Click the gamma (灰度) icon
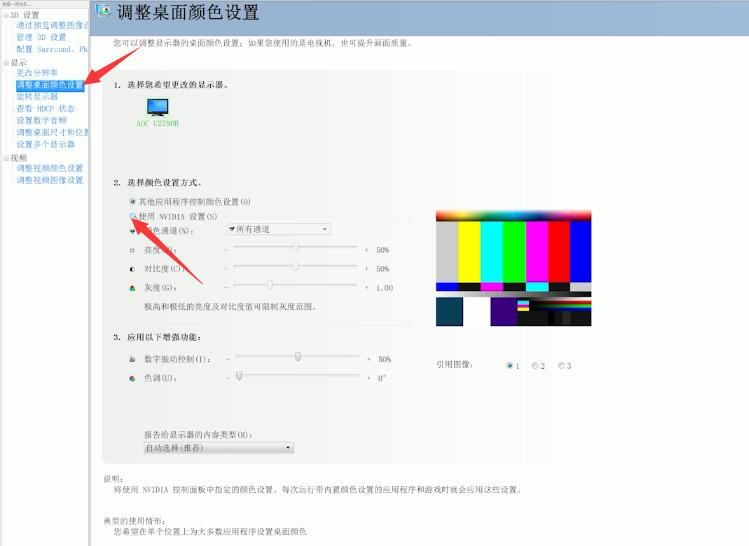This screenshot has width=749, height=546. (x=132, y=288)
